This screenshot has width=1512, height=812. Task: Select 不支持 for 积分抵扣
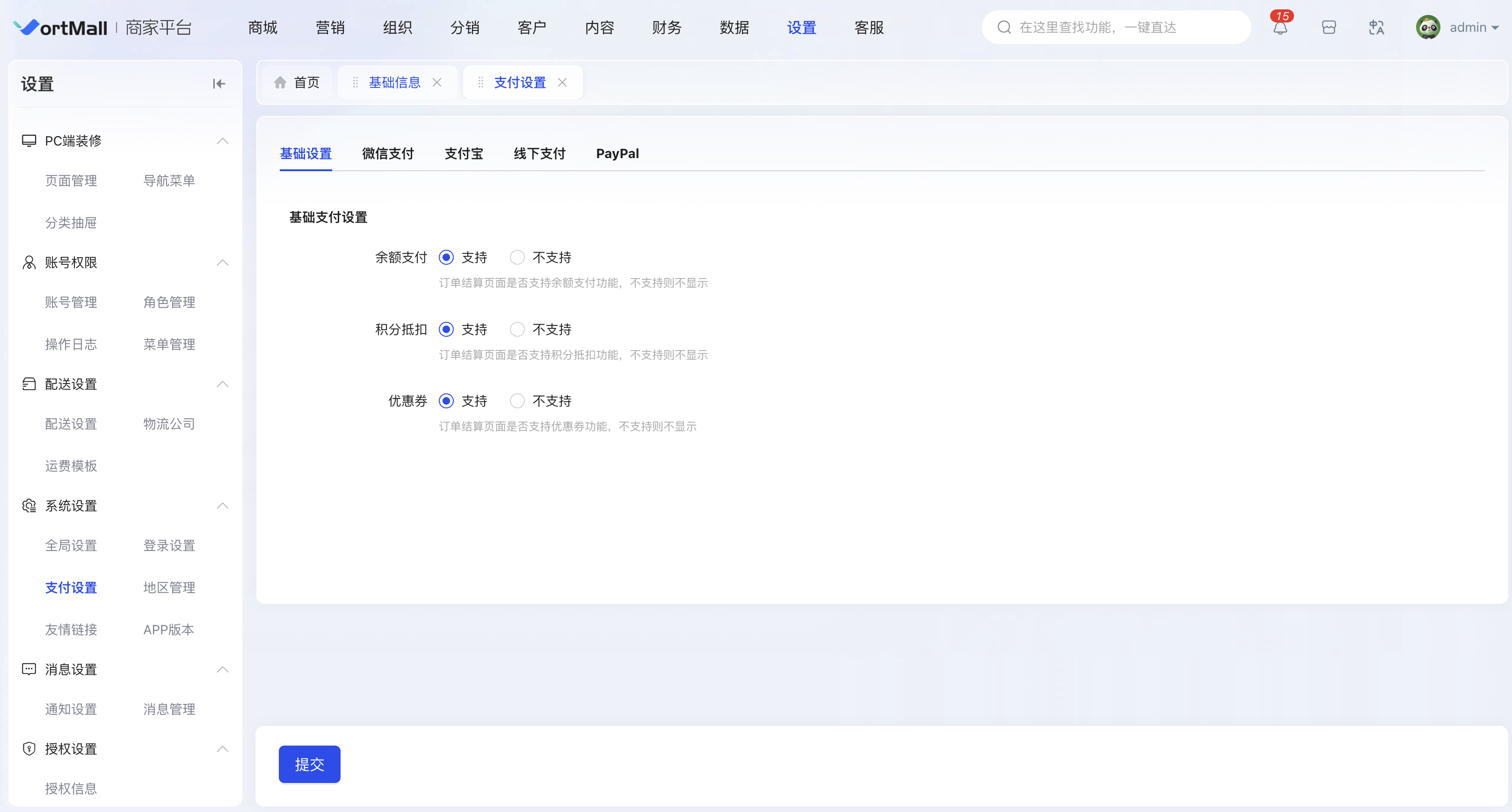(x=517, y=330)
